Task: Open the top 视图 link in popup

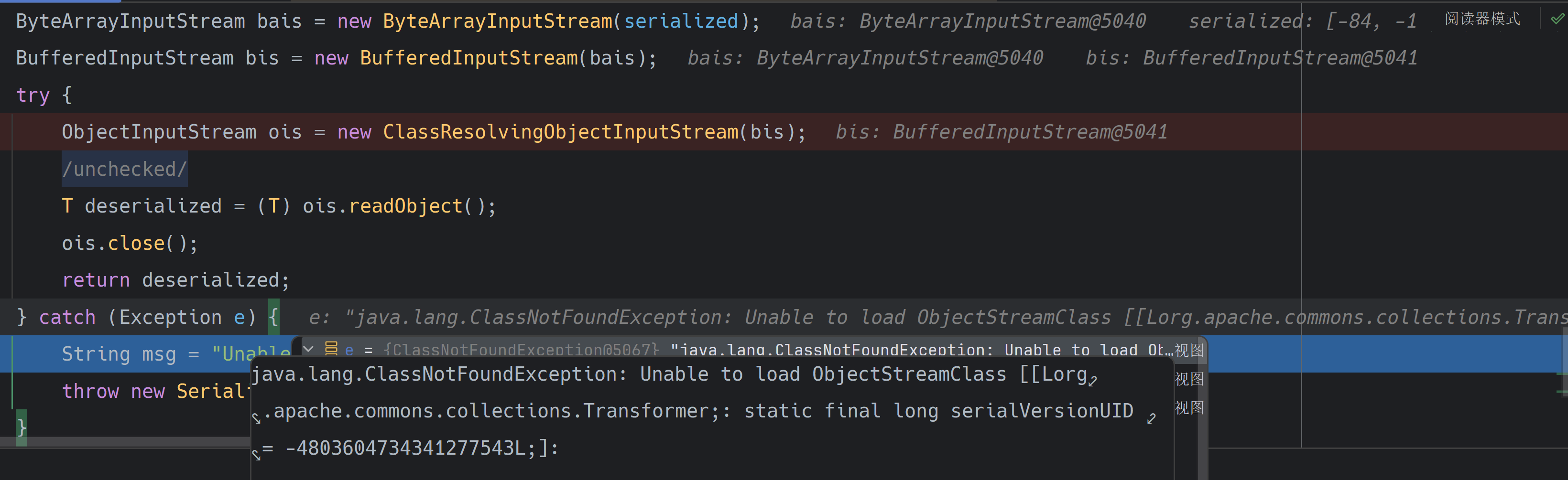Action: point(1189,351)
